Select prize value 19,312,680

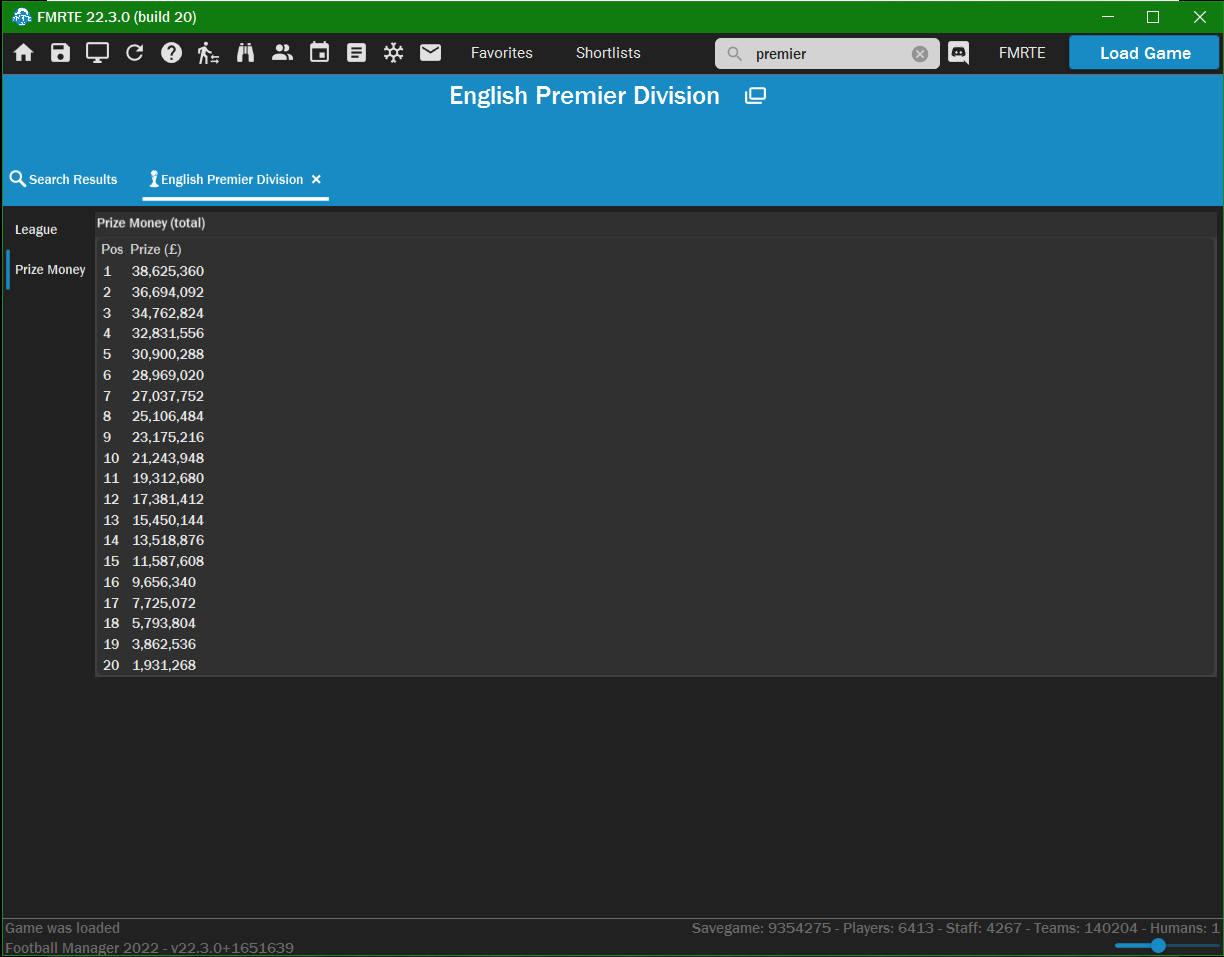point(168,478)
